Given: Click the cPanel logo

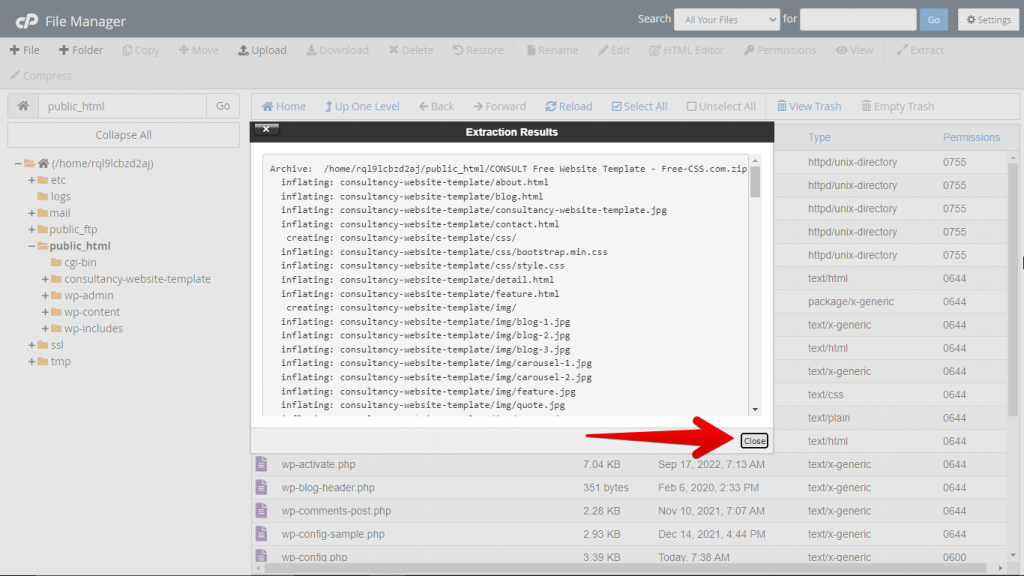Looking at the screenshot, I should [26, 20].
